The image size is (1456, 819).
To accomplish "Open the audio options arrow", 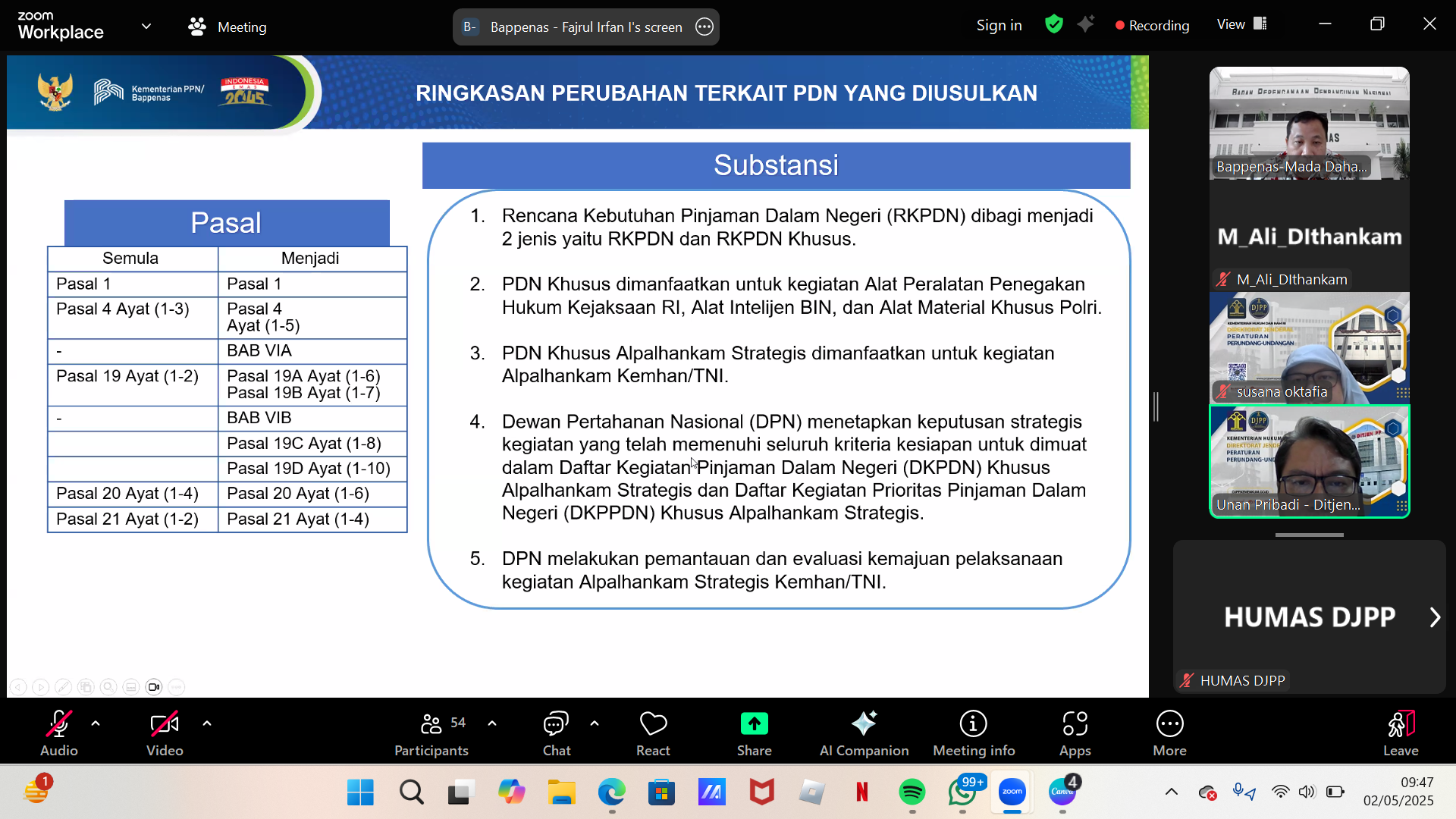I will point(96,723).
